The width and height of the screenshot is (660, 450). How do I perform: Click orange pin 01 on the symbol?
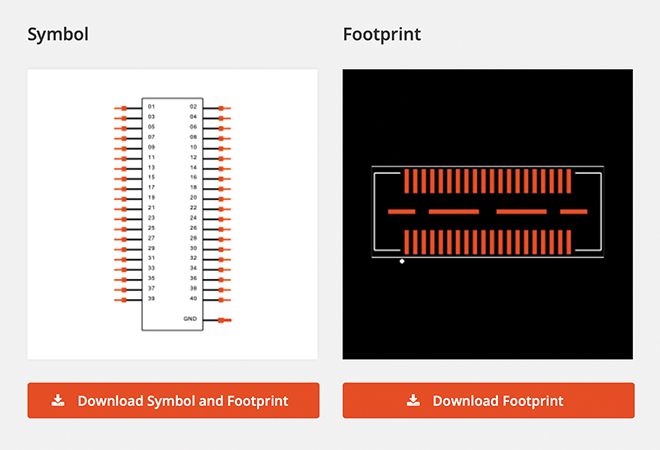pos(122,107)
